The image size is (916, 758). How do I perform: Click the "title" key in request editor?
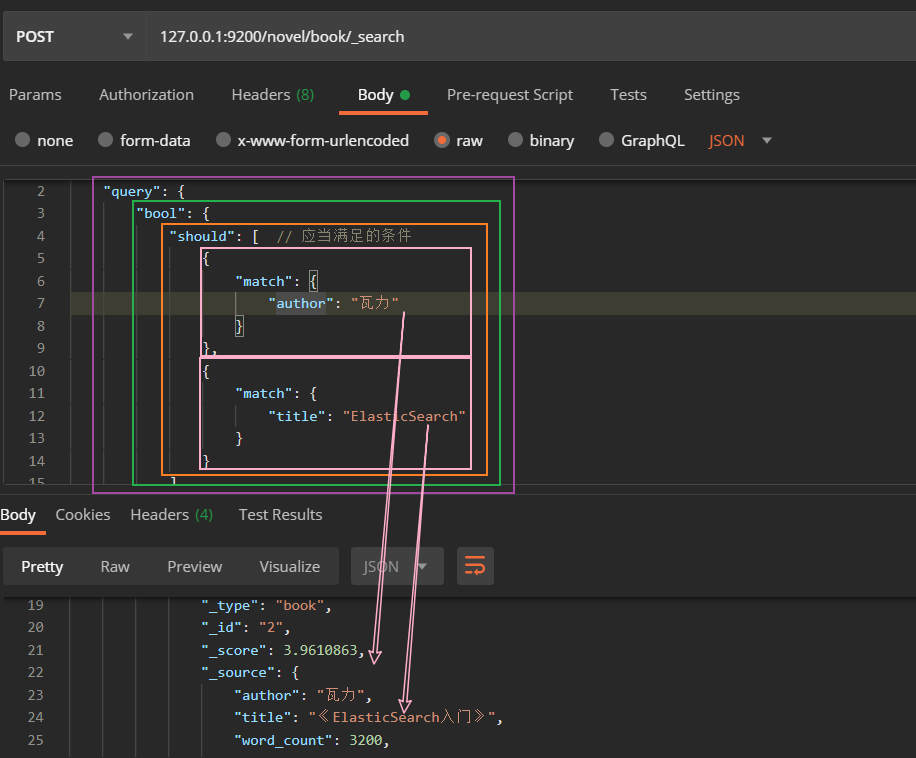pyautogui.click(x=297, y=416)
